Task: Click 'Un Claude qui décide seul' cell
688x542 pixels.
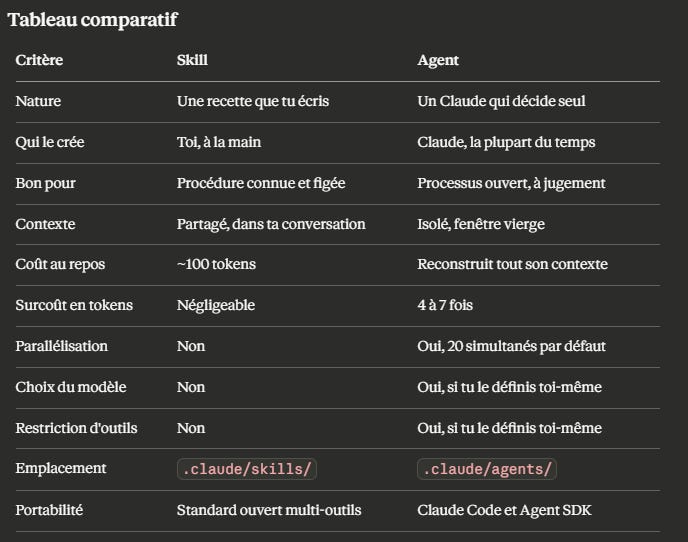Action: (502, 101)
